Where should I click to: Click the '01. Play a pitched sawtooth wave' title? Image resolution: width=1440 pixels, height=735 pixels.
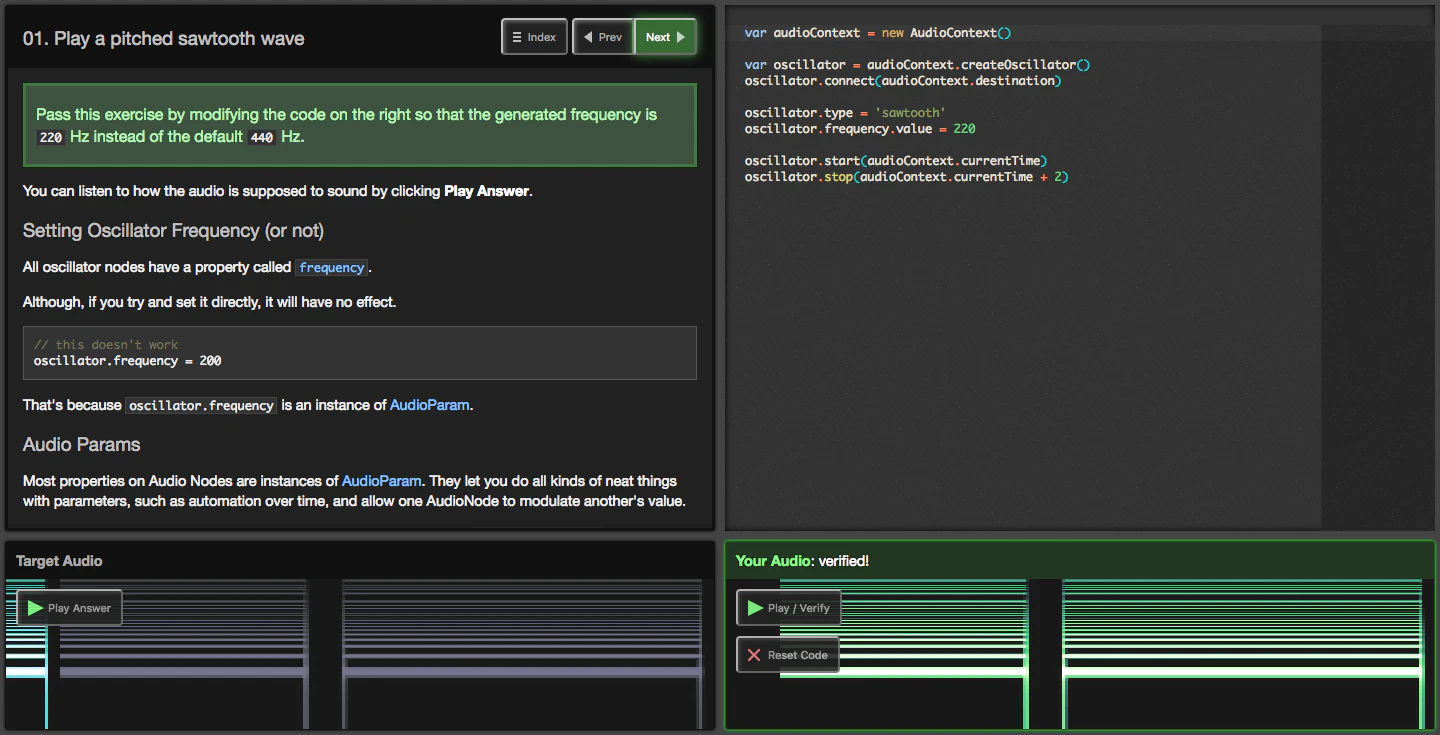click(163, 38)
